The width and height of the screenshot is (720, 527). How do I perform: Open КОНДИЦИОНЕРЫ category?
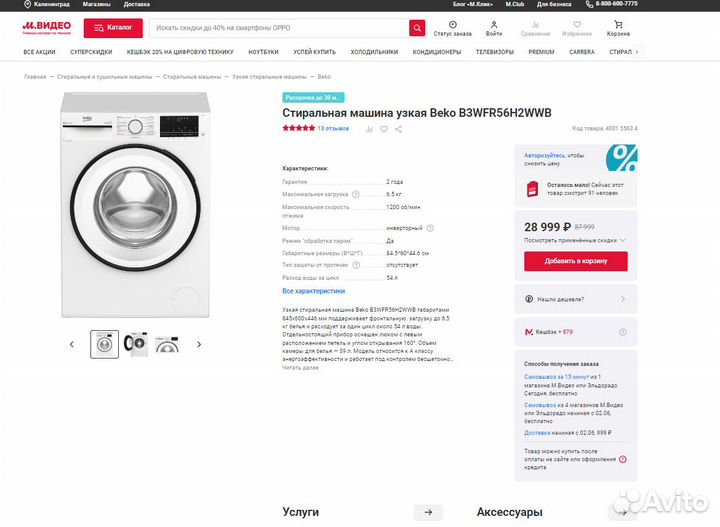(x=437, y=52)
